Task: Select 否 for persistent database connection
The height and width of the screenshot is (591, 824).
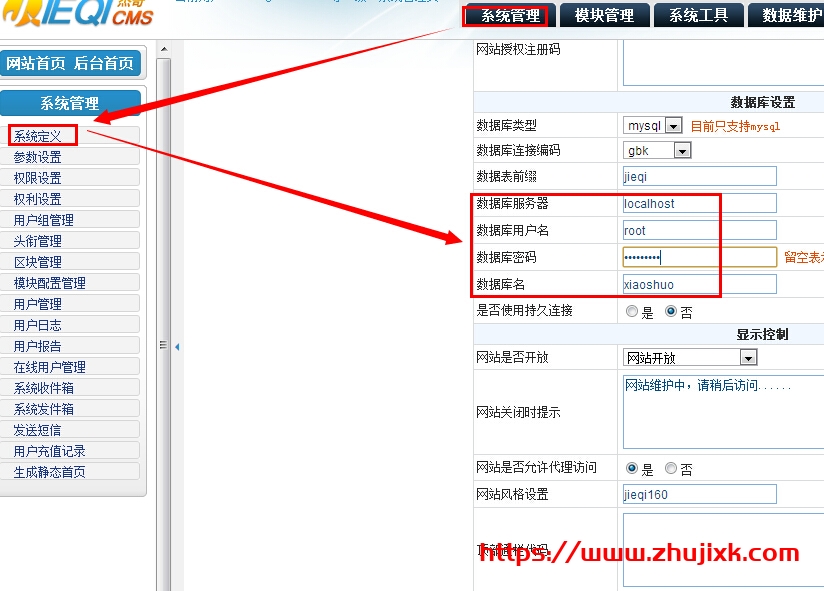Action: [x=671, y=312]
